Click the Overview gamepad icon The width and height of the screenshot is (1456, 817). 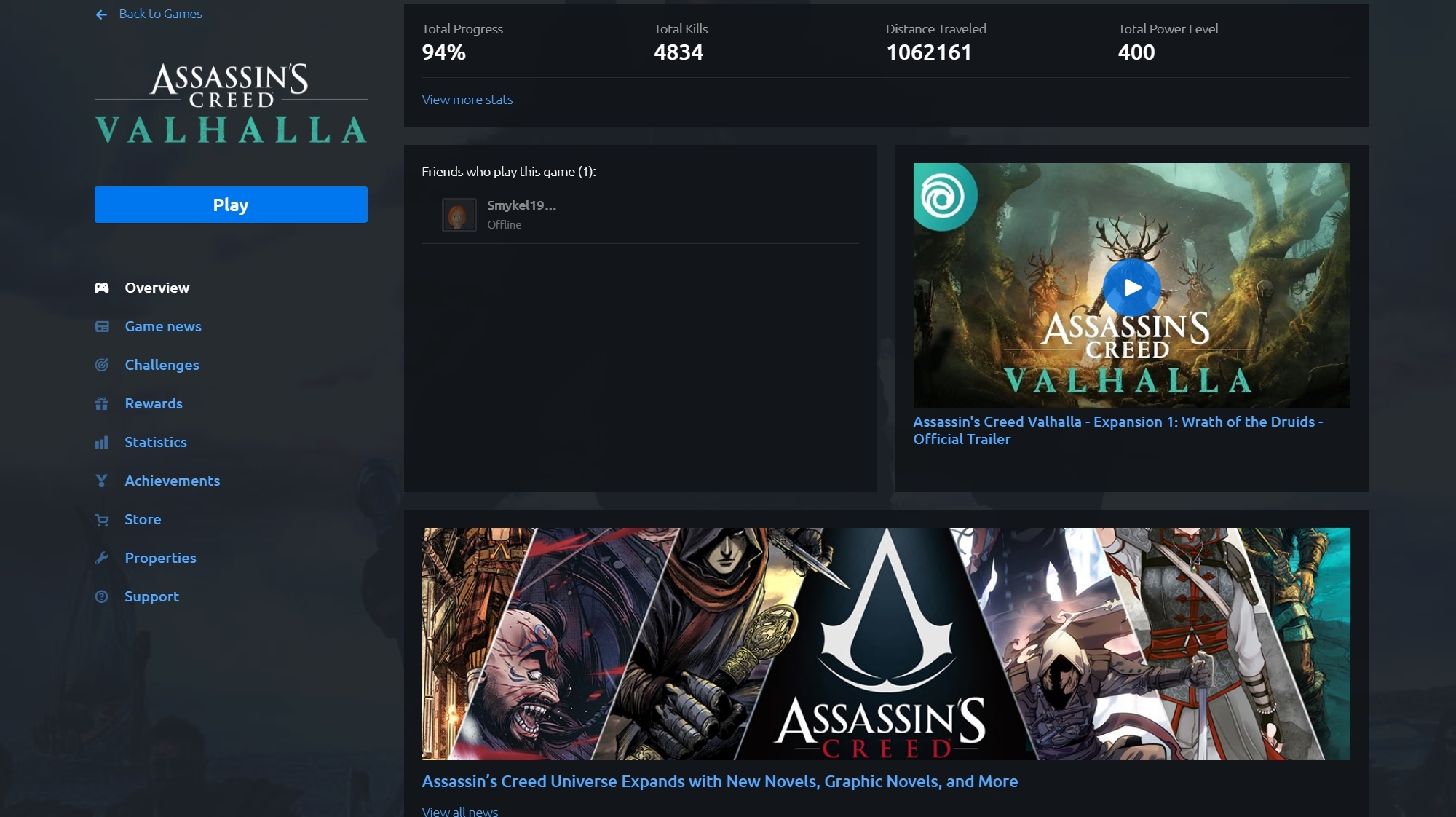coord(102,288)
